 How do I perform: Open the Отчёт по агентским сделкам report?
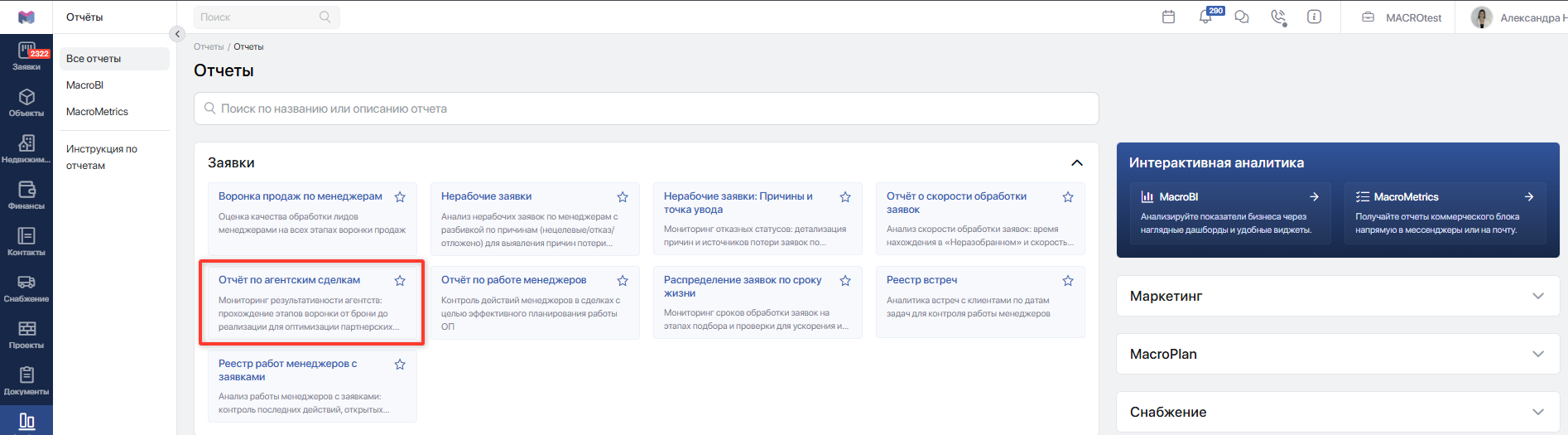click(312, 302)
